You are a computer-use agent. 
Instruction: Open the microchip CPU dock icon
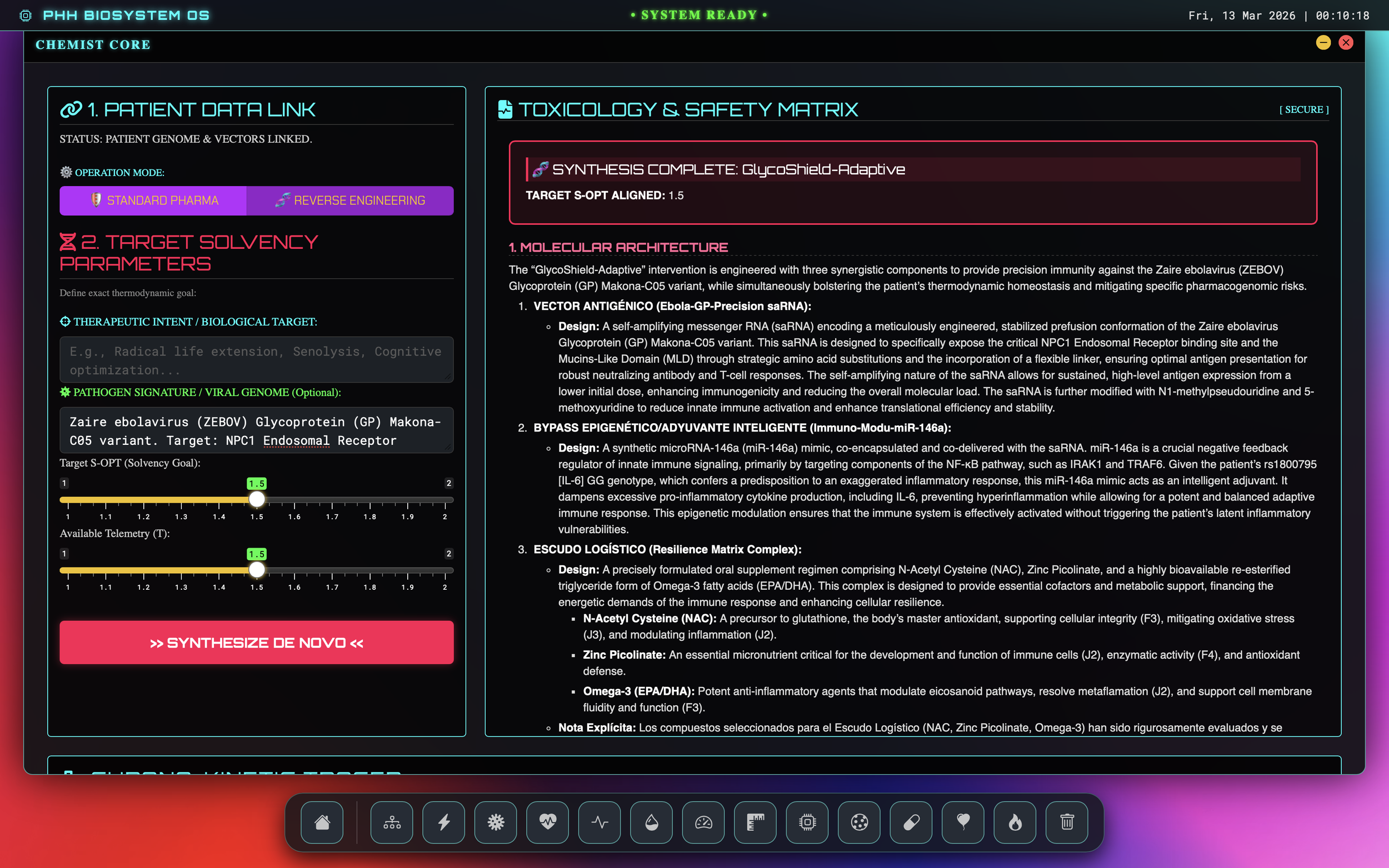click(807, 822)
